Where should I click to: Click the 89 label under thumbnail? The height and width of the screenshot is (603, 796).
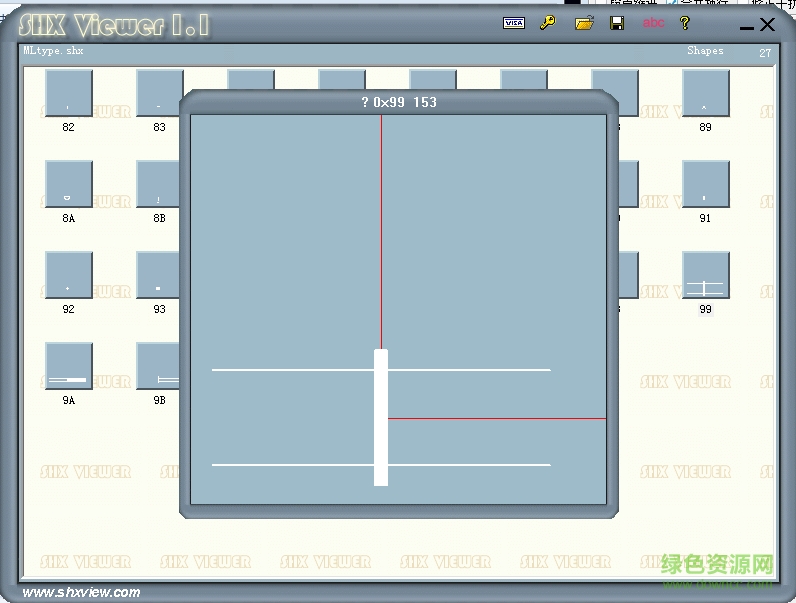pyautogui.click(x=705, y=127)
